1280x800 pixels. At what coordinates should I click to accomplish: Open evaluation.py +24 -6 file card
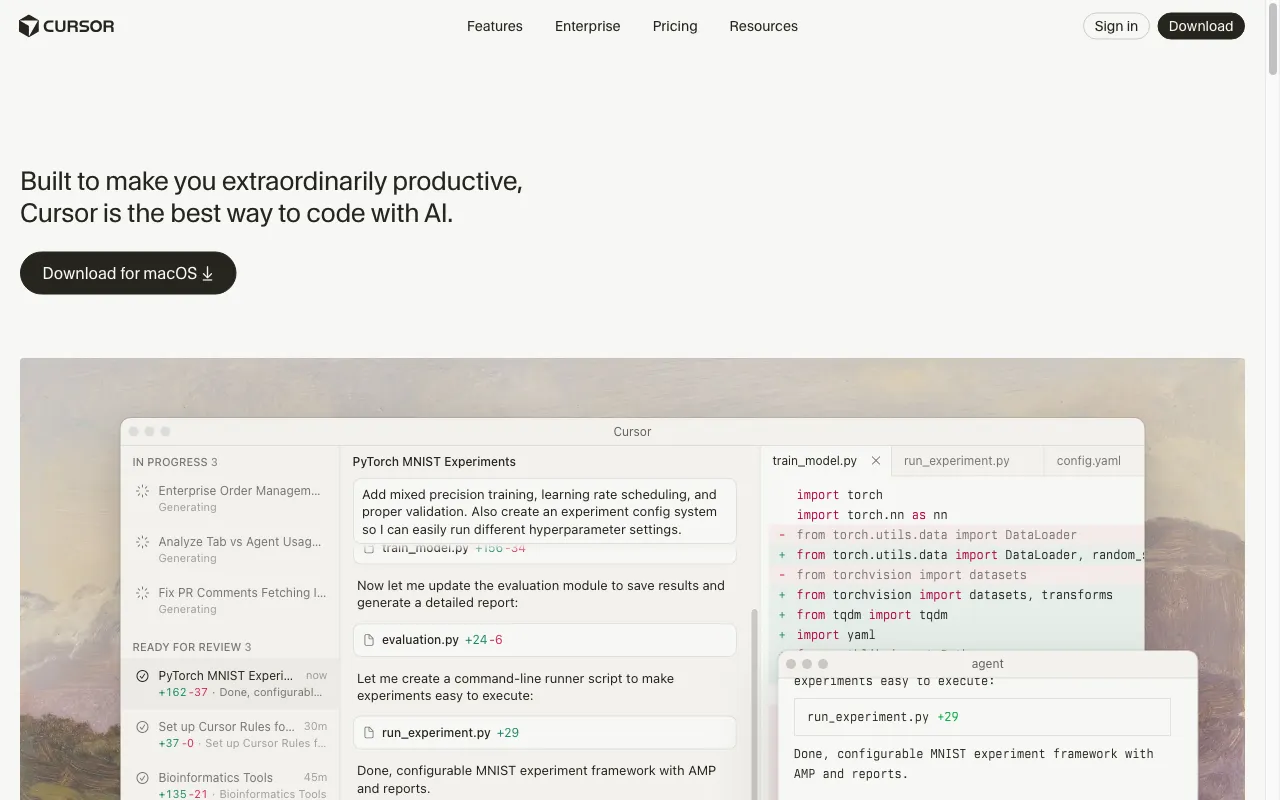tap(545, 640)
